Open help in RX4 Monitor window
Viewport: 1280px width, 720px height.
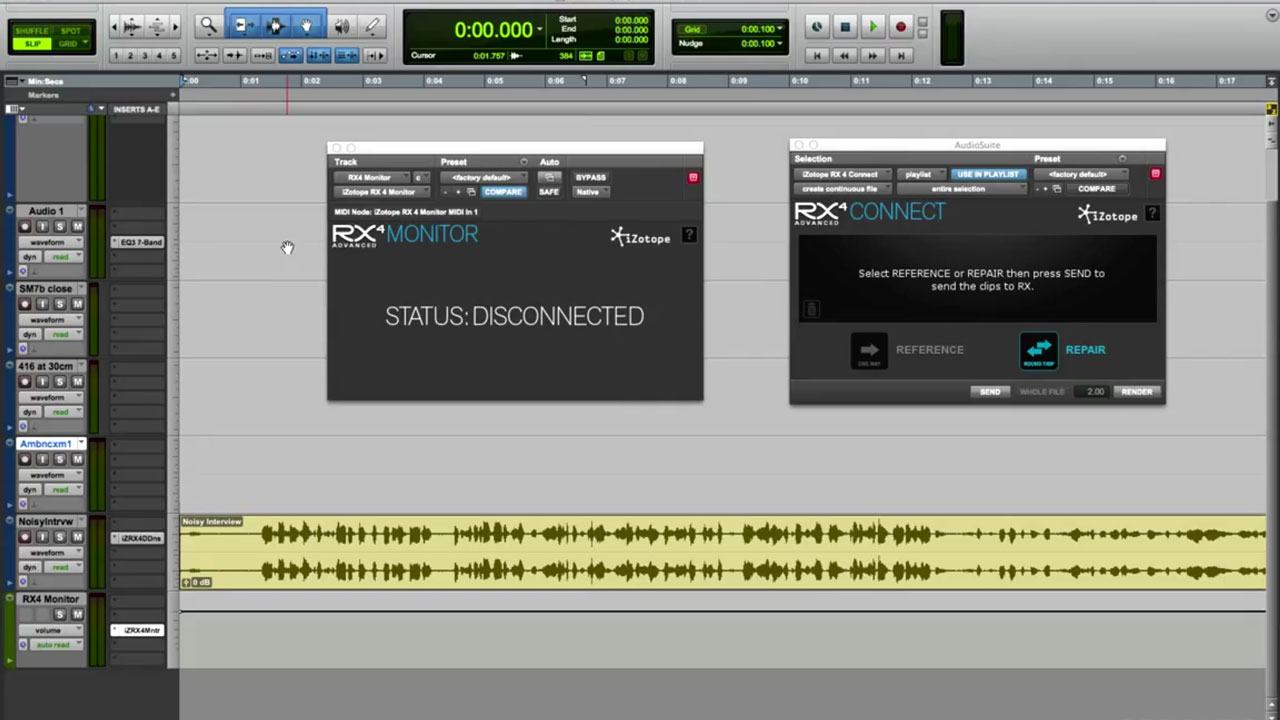tap(689, 235)
